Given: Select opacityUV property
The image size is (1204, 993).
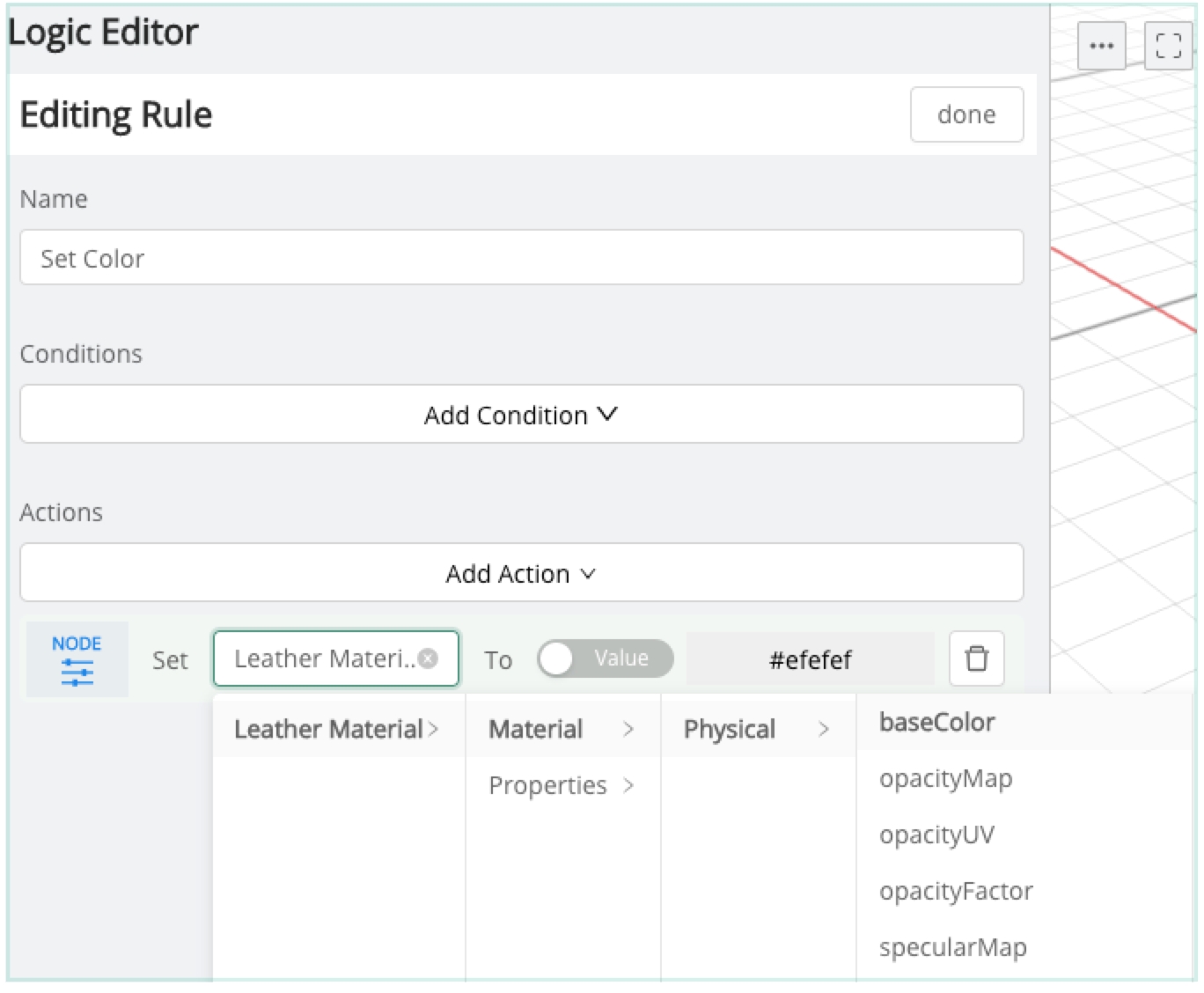Looking at the screenshot, I should click(x=936, y=835).
